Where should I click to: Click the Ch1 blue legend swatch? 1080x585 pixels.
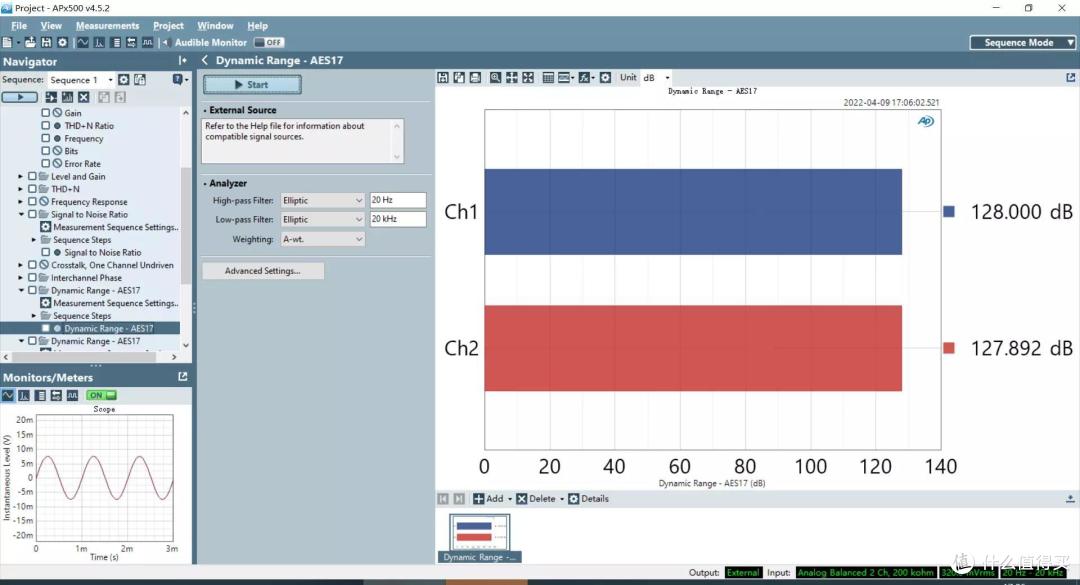click(948, 212)
